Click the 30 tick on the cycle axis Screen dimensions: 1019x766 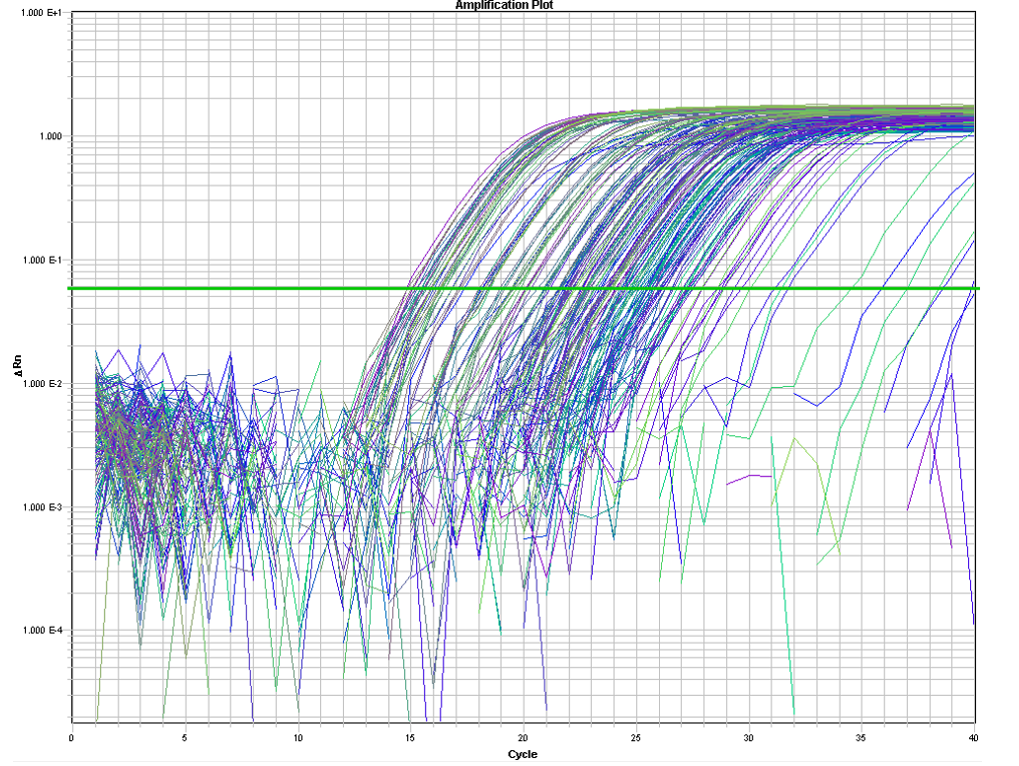(x=749, y=738)
